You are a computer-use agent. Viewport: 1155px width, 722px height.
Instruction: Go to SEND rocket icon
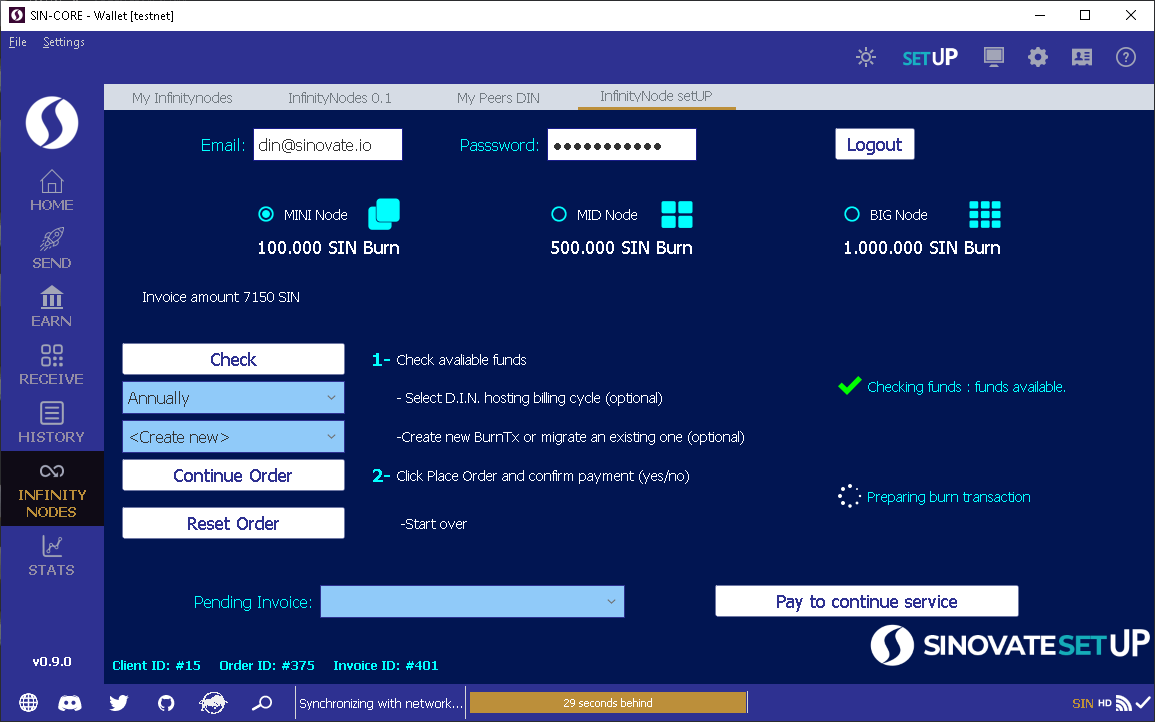coord(52,249)
